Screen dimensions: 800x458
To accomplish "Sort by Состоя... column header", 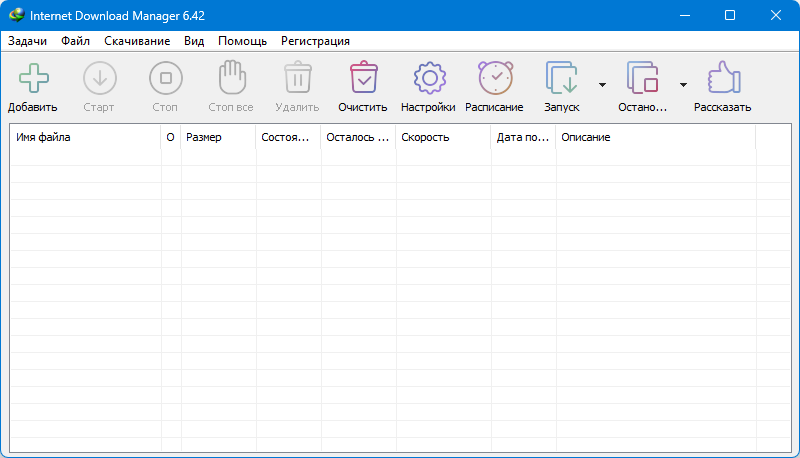I will pyautogui.click(x=288, y=137).
